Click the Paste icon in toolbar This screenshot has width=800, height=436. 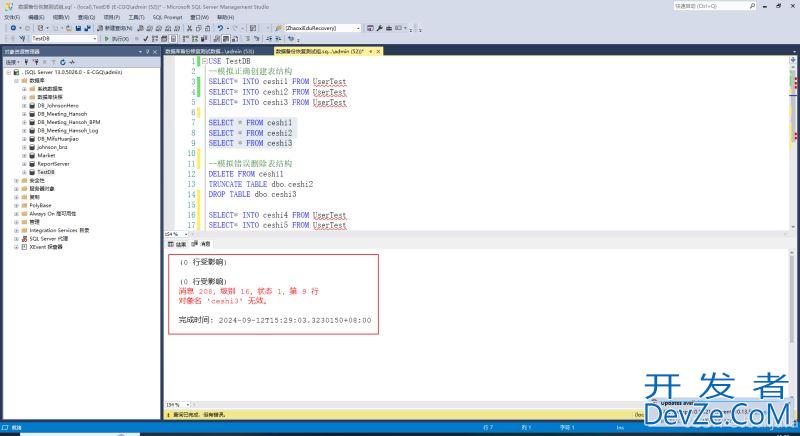pos(208,28)
